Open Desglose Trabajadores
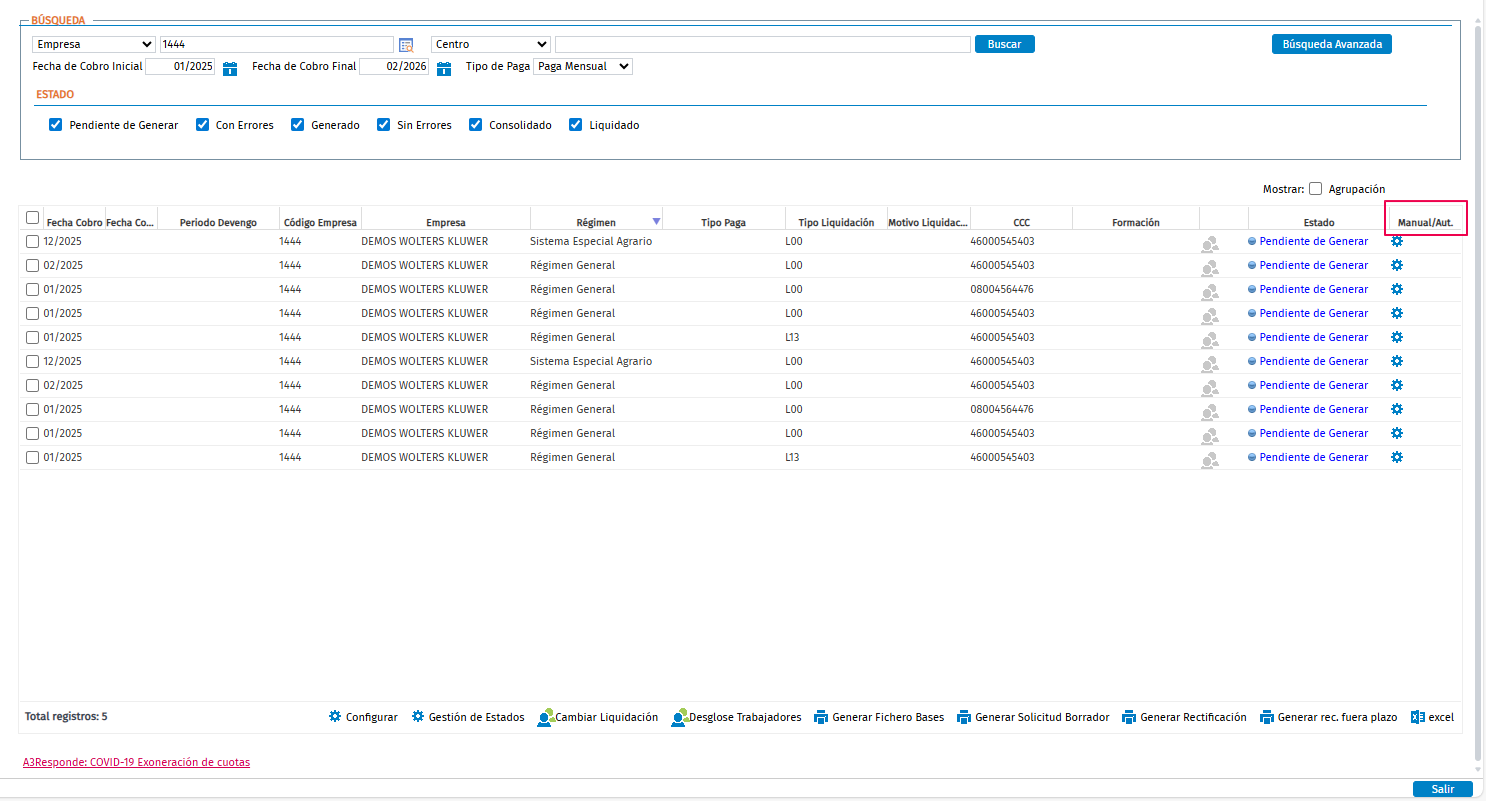Screen dimensions: 1486x801 point(736,717)
